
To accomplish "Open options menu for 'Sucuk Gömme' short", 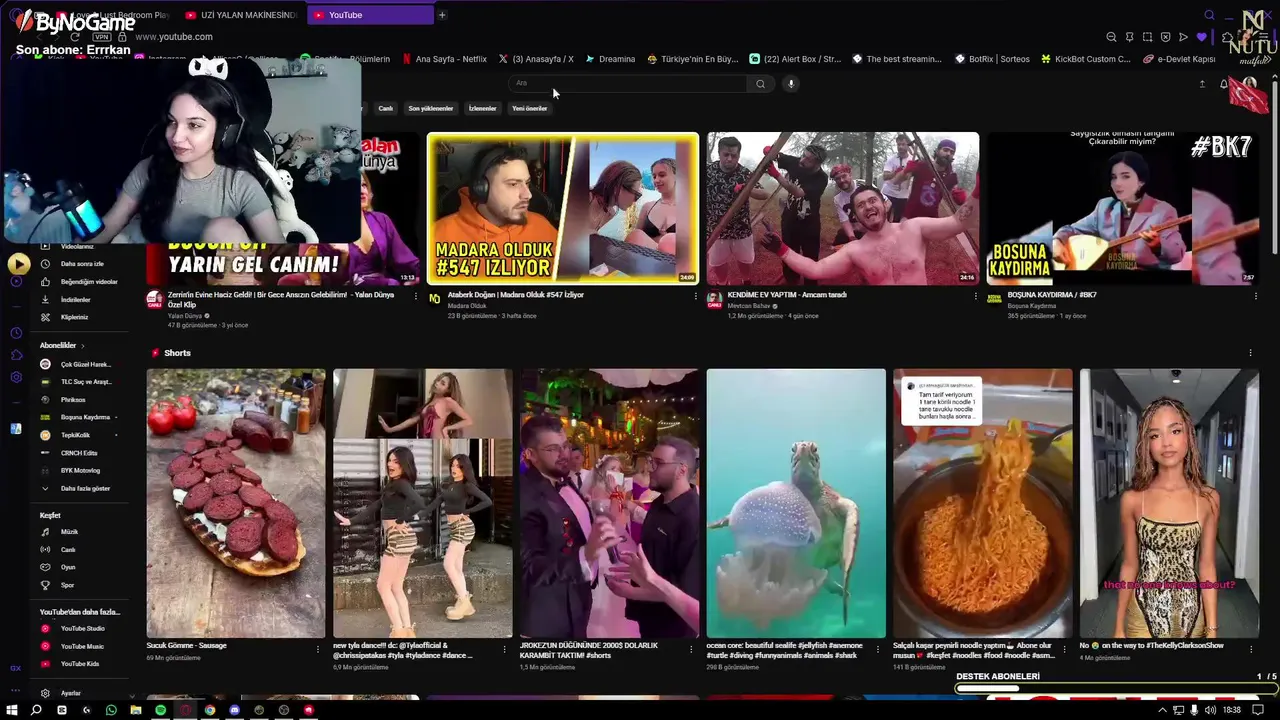I will point(318,649).
